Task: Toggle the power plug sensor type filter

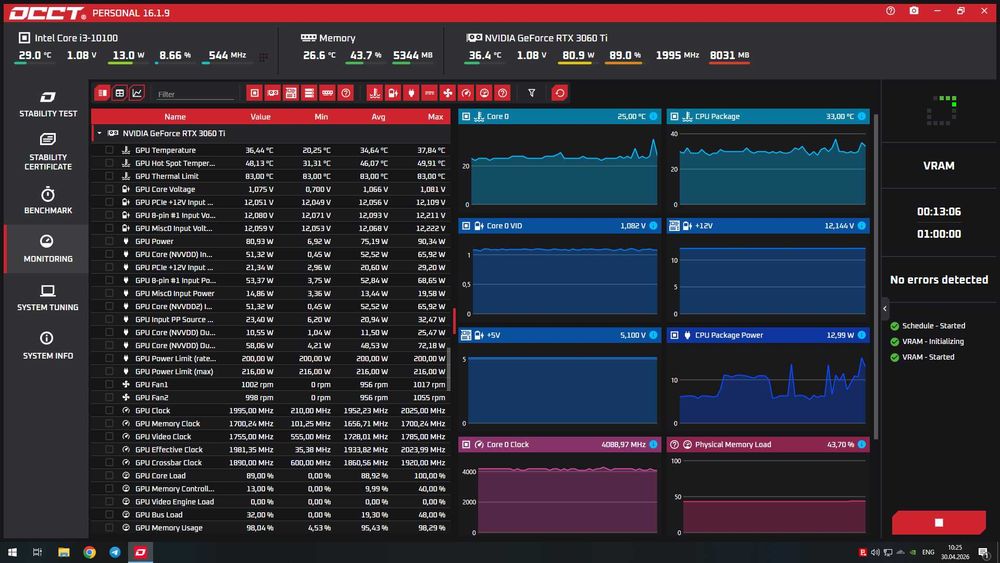Action: [x=411, y=93]
